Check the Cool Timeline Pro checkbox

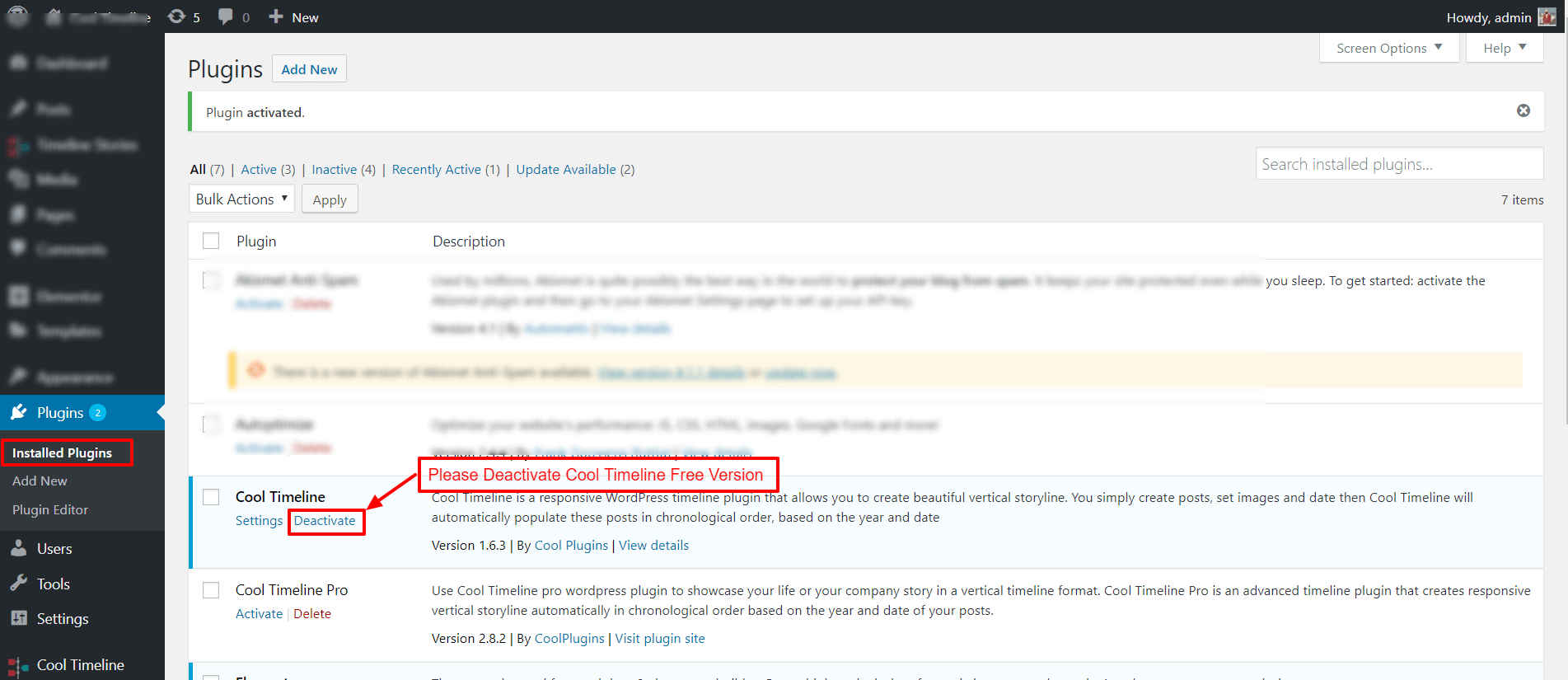(x=211, y=590)
